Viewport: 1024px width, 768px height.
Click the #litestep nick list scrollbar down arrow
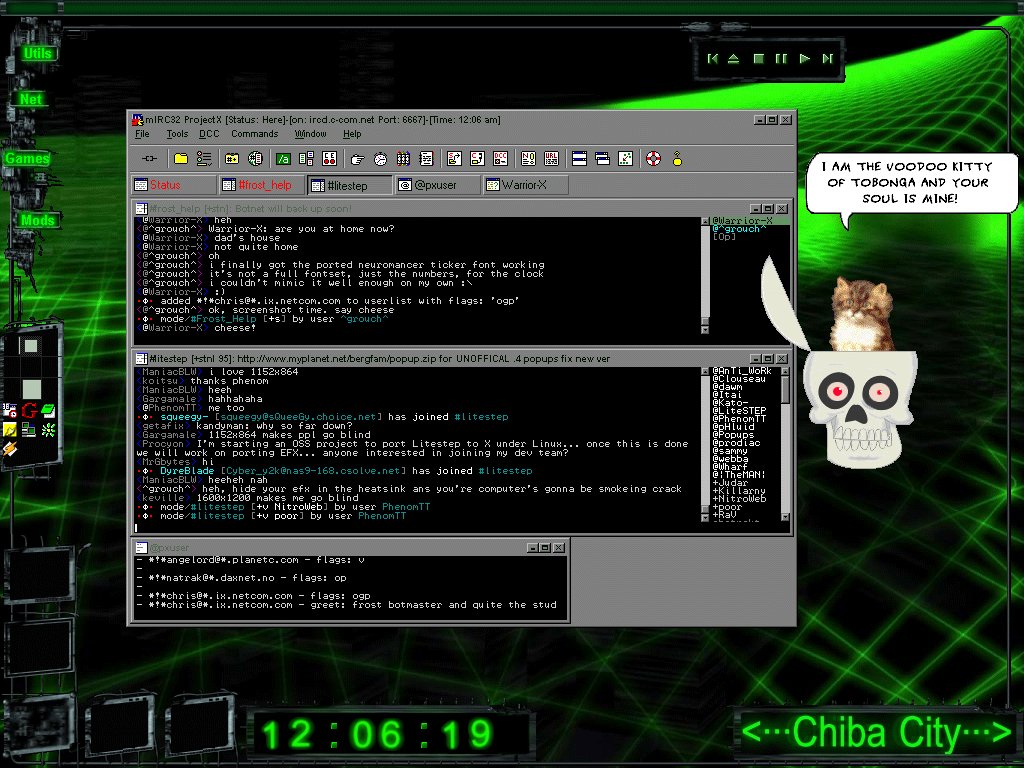coord(785,517)
